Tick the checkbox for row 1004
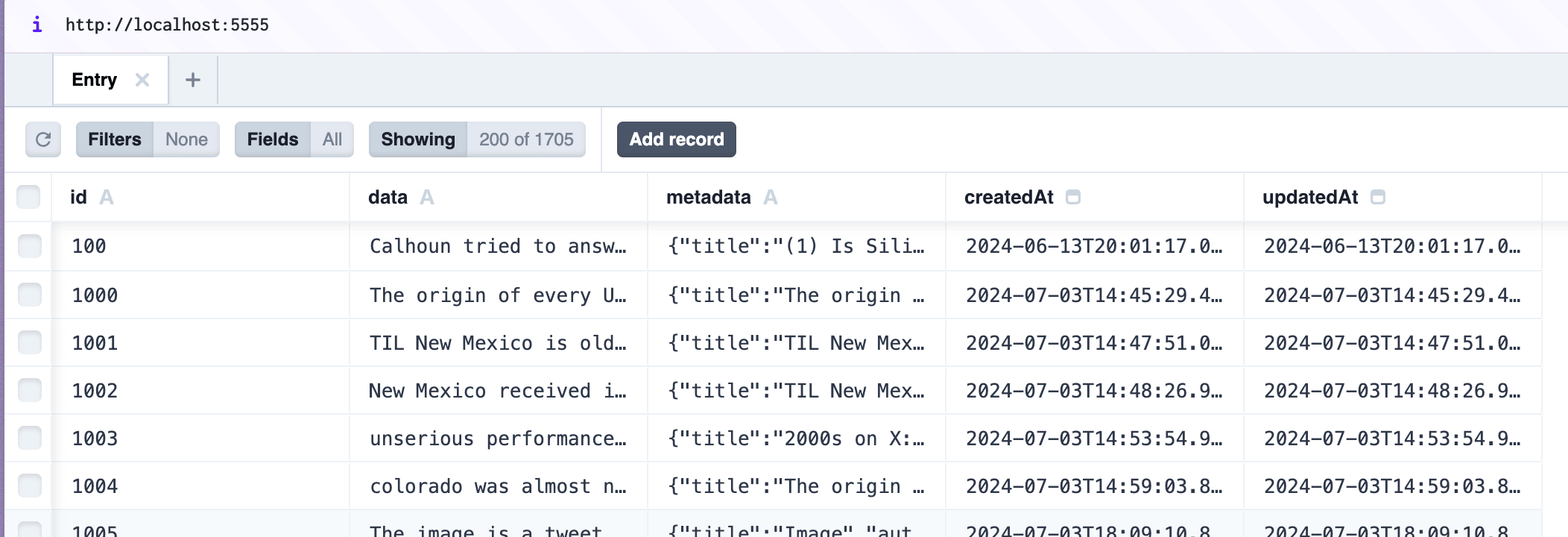 coord(30,486)
